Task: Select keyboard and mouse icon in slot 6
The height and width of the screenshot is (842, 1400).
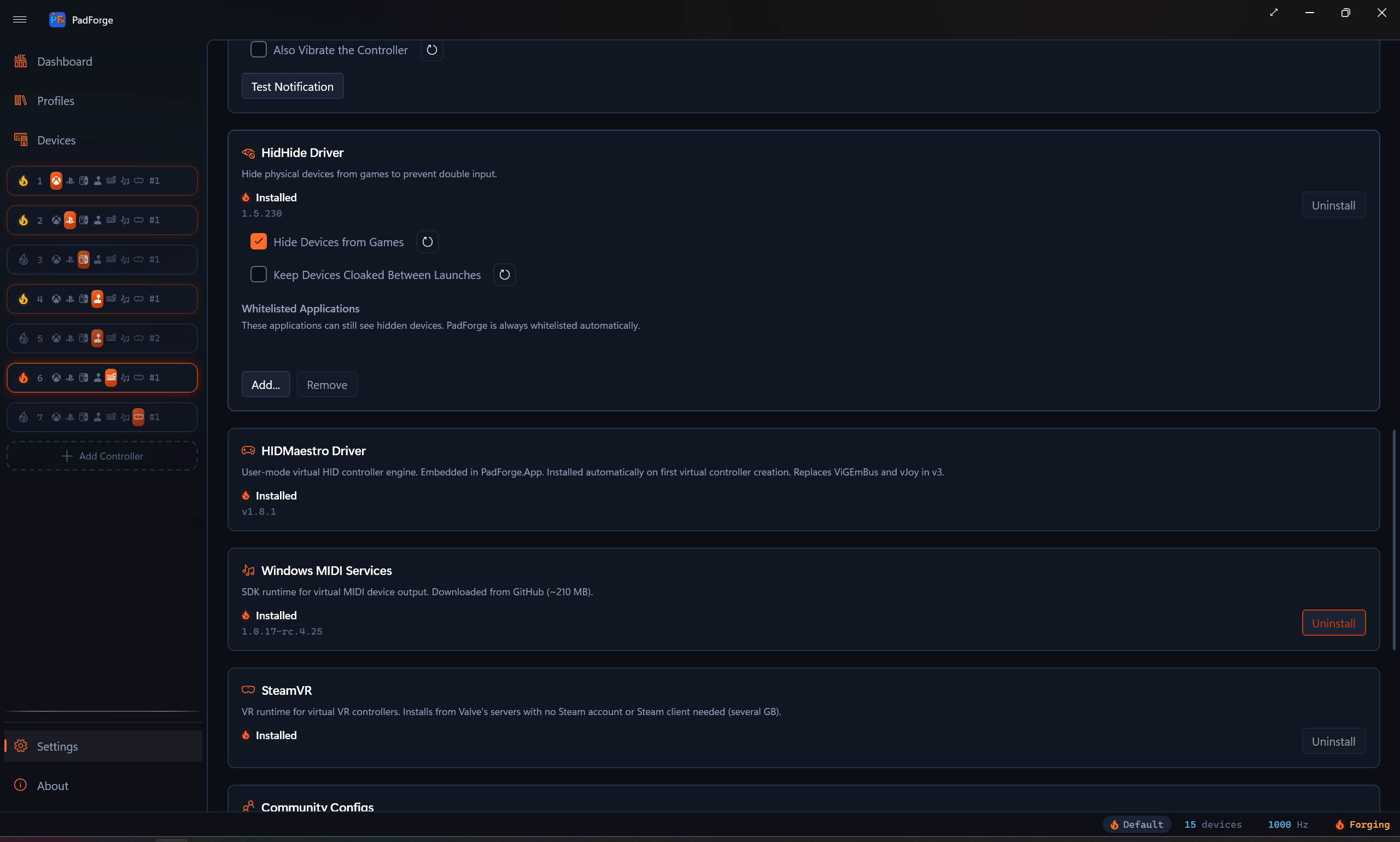Action: click(111, 378)
